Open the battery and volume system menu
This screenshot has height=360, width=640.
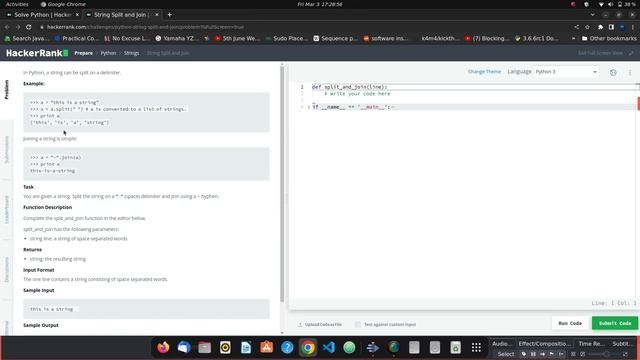point(617,4)
